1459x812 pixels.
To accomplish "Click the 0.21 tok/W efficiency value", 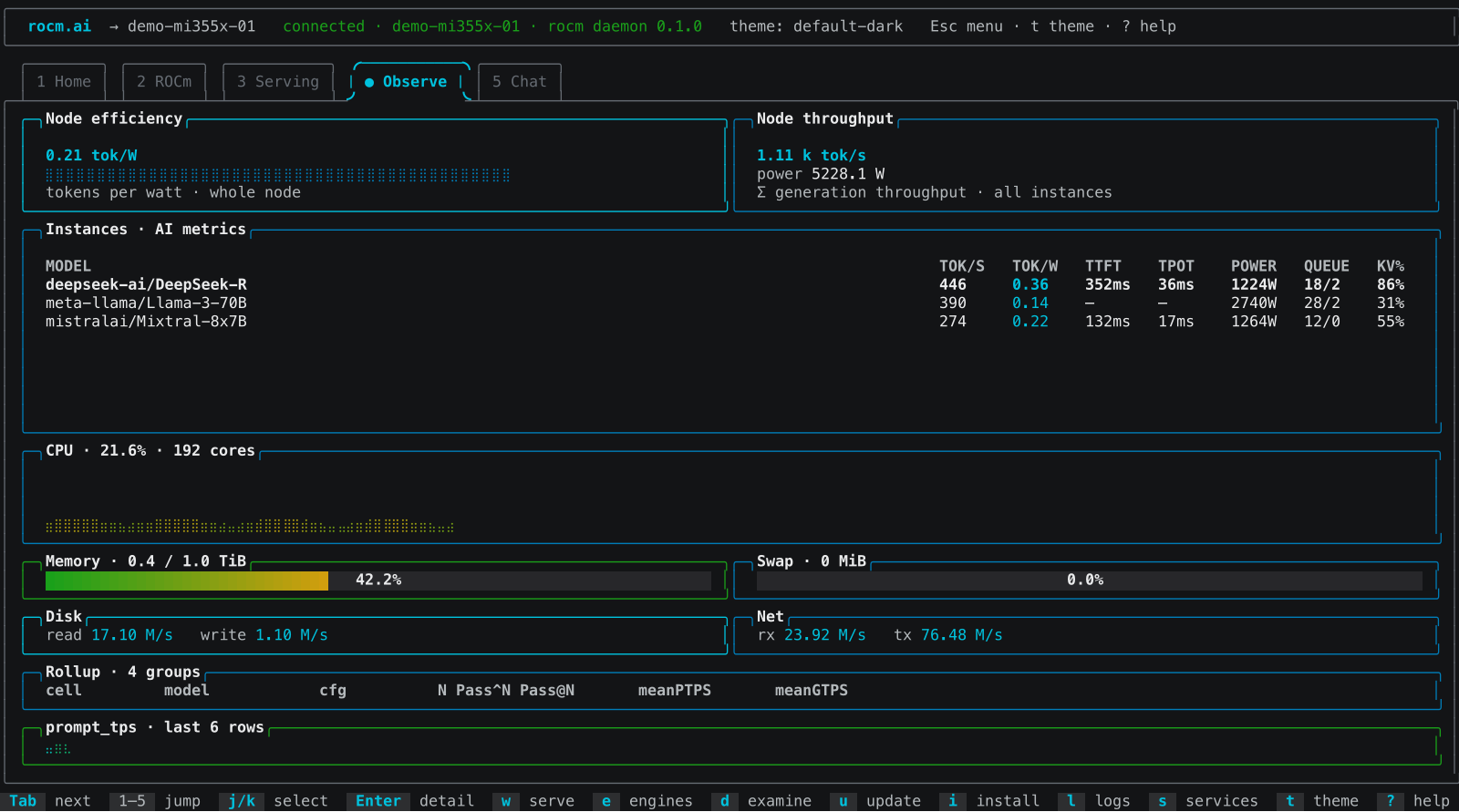I will (x=91, y=156).
